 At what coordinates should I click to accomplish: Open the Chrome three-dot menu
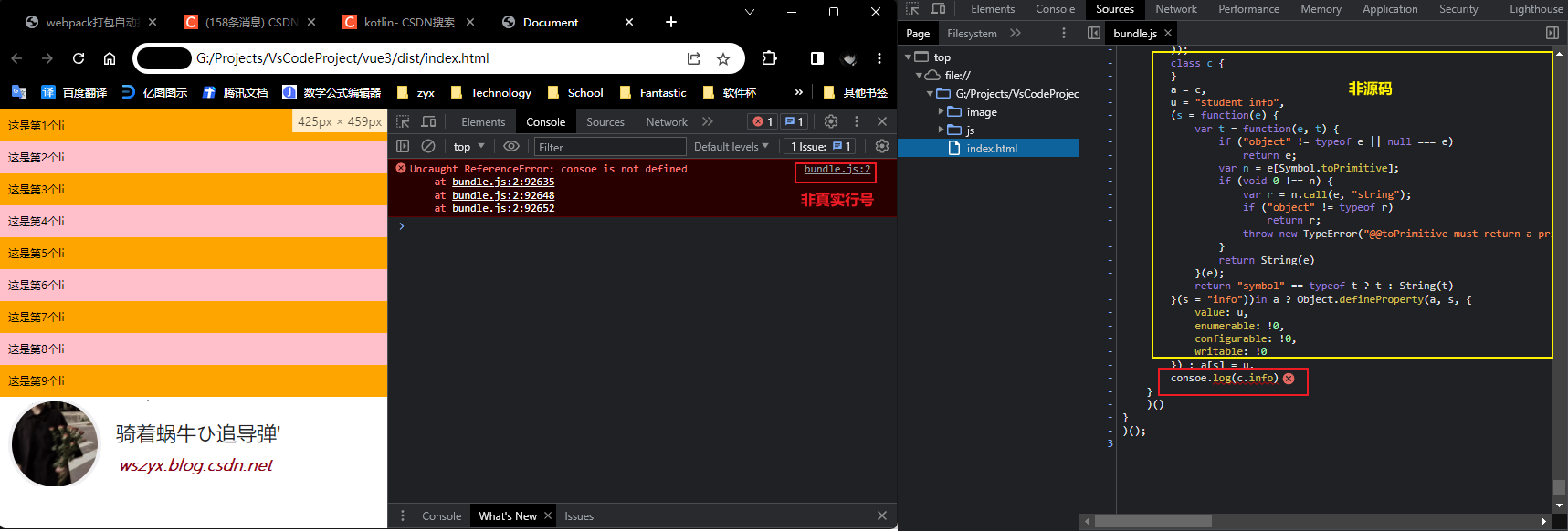[879, 58]
